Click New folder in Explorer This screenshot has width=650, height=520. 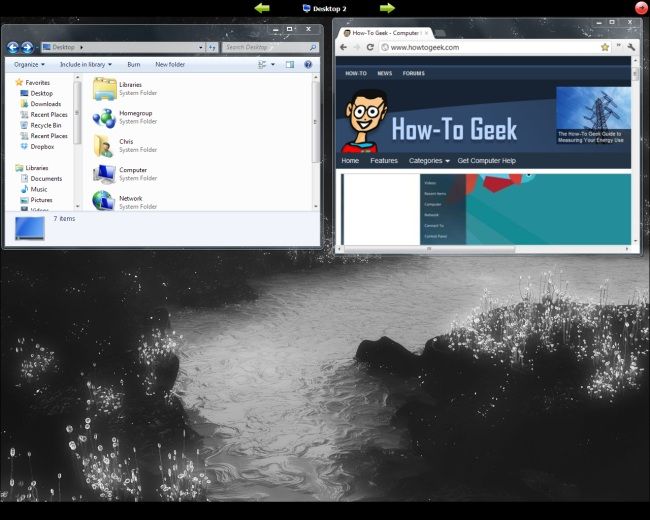click(x=170, y=64)
